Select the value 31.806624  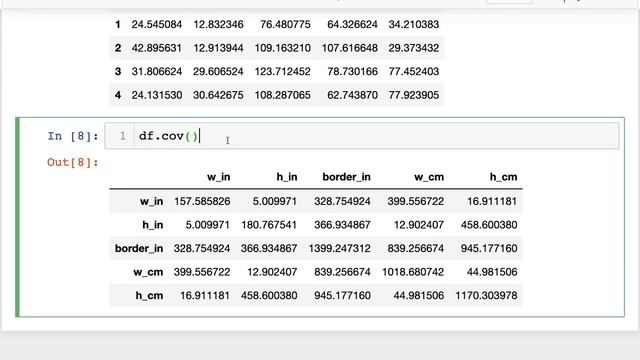(x=157, y=72)
